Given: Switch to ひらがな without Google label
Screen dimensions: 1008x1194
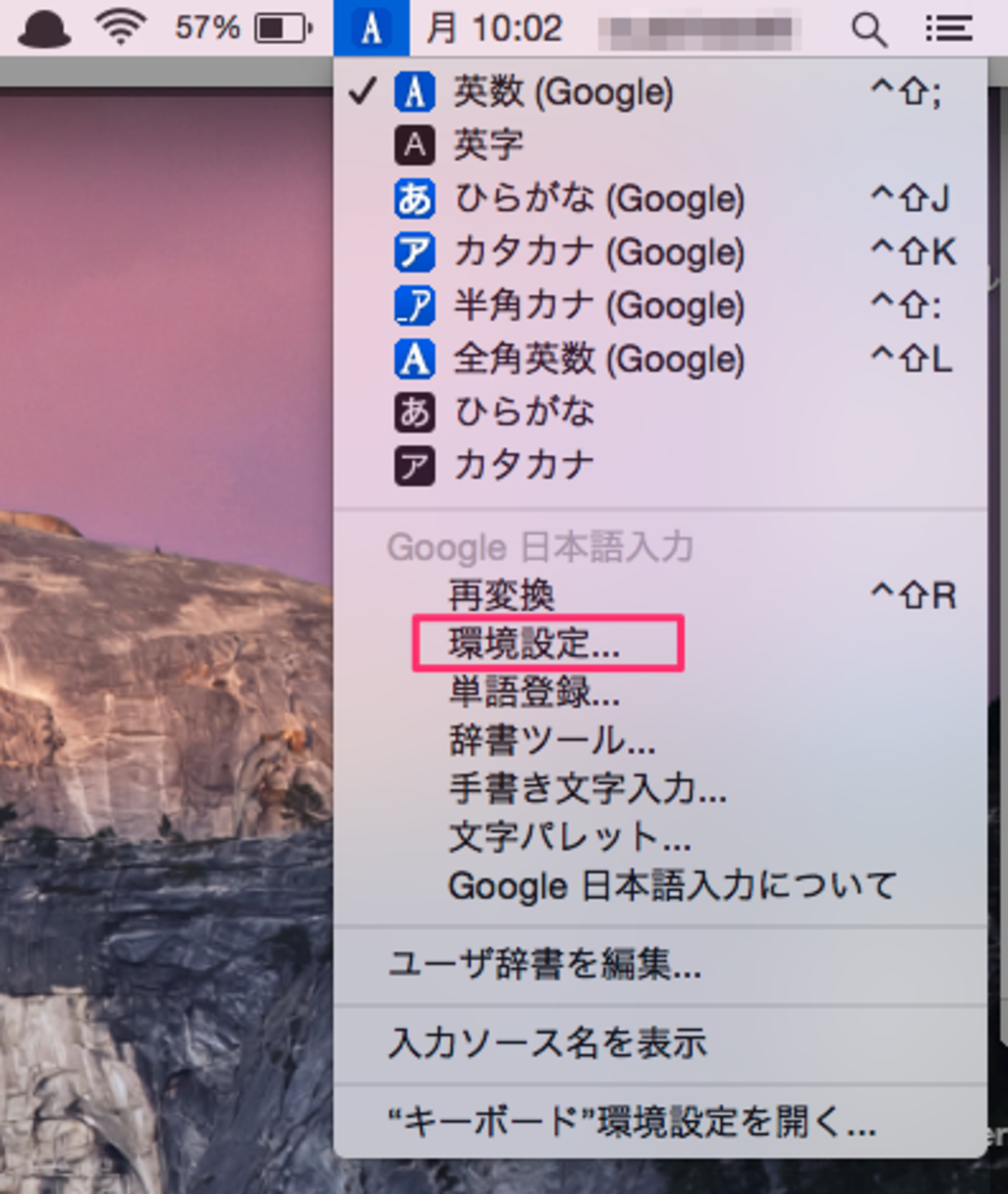Looking at the screenshot, I should click(661, 412).
